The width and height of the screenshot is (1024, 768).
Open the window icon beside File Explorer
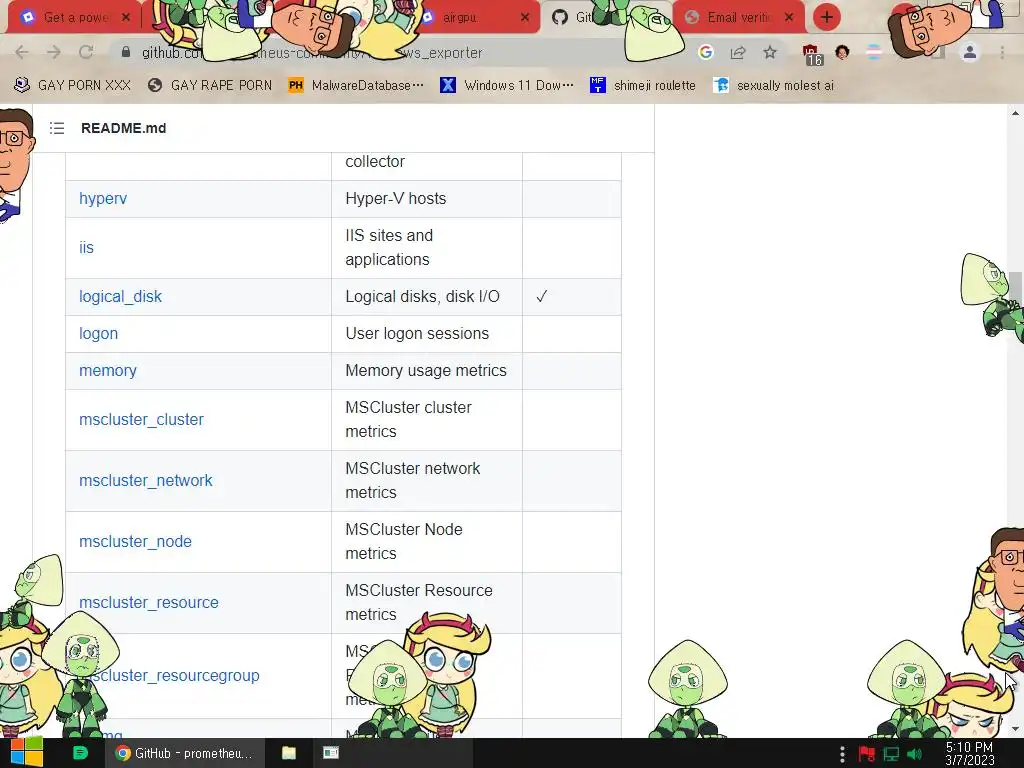[331, 753]
